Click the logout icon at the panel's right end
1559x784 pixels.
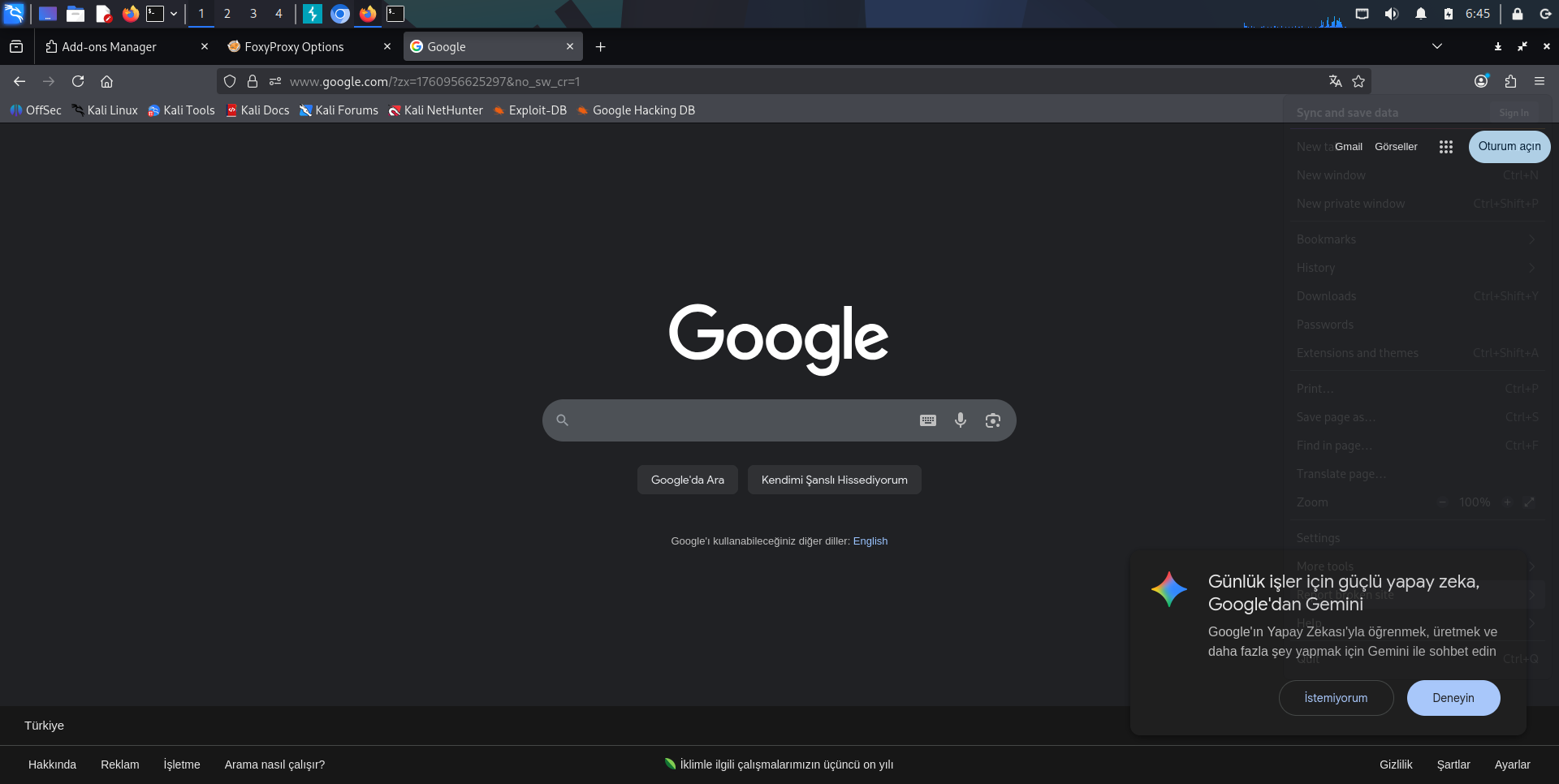(1545, 14)
